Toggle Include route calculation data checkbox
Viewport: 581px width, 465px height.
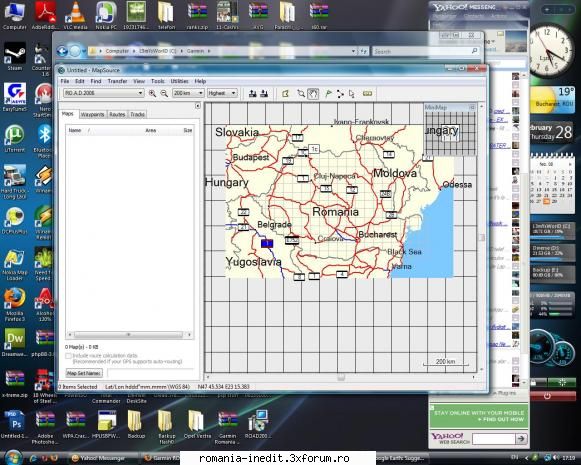pos(68,356)
